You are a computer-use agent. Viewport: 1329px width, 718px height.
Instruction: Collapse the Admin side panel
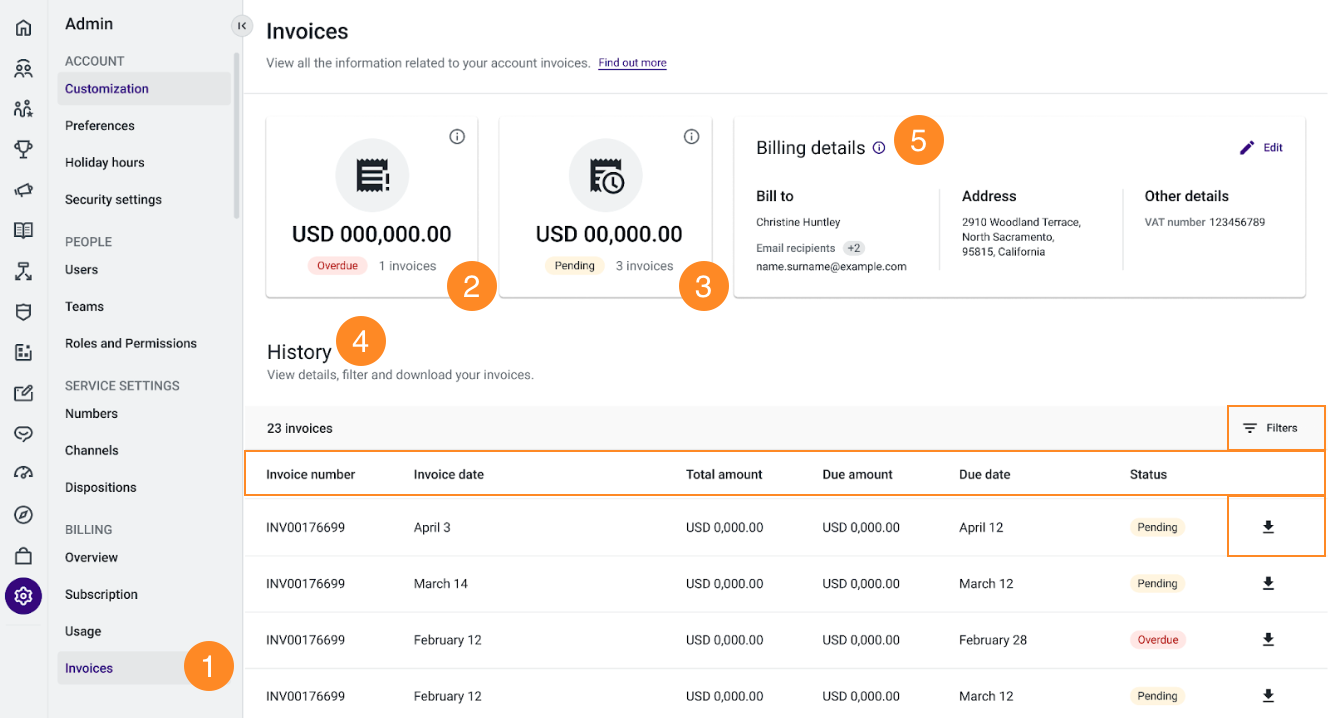[x=241, y=26]
